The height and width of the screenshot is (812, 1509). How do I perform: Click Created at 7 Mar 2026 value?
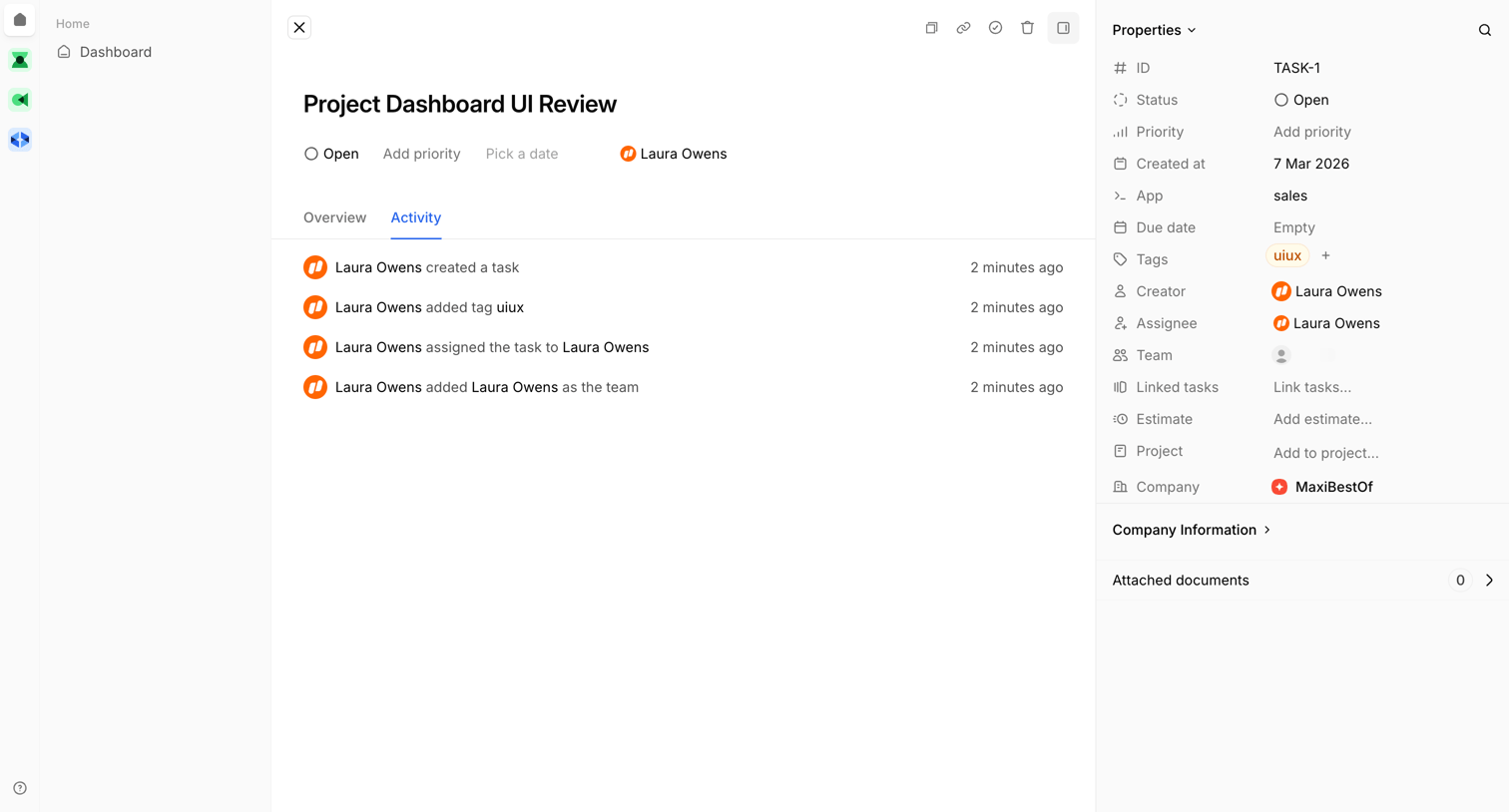pyautogui.click(x=1310, y=164)
